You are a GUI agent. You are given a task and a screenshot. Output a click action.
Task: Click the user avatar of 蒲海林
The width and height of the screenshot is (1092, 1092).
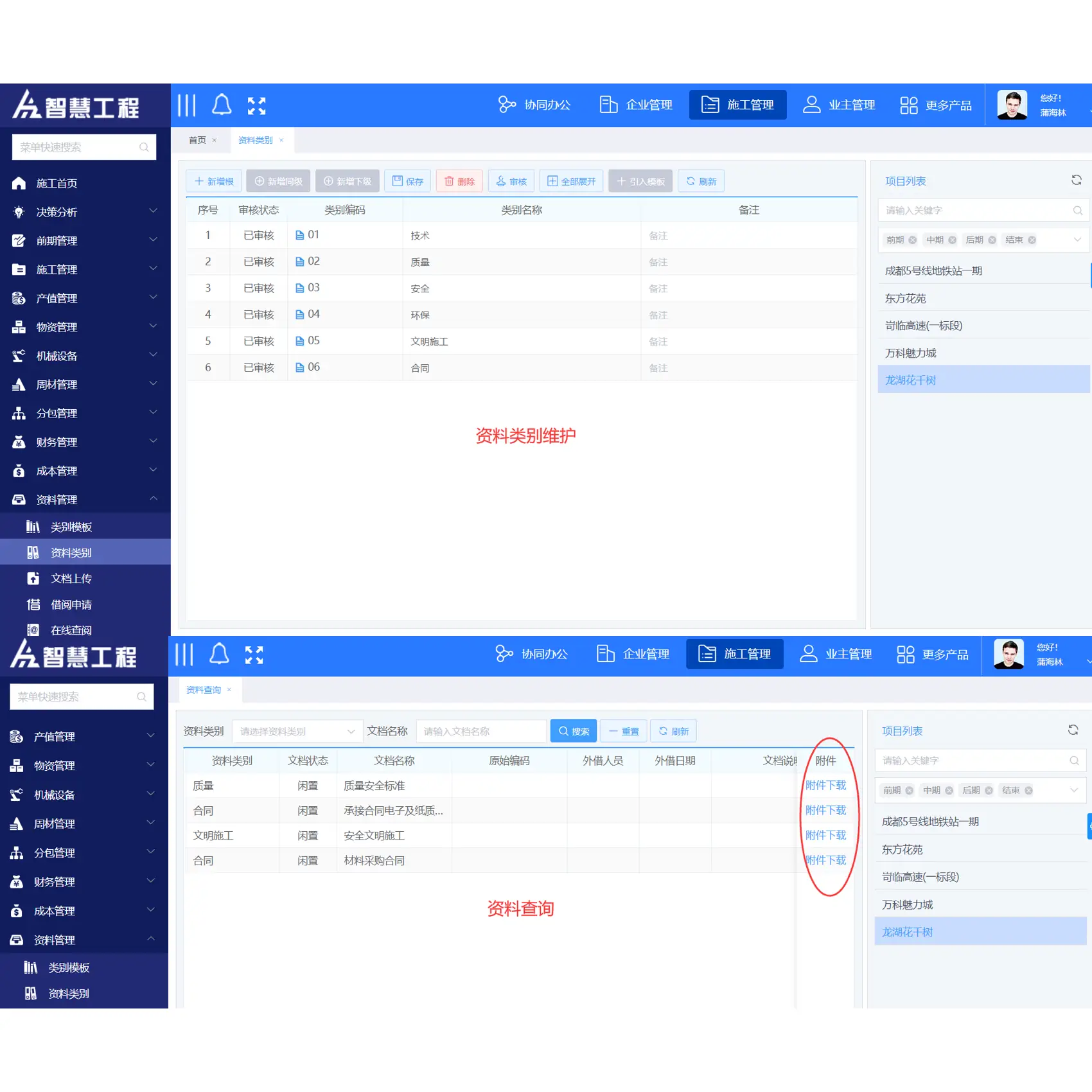point(1012,105)
